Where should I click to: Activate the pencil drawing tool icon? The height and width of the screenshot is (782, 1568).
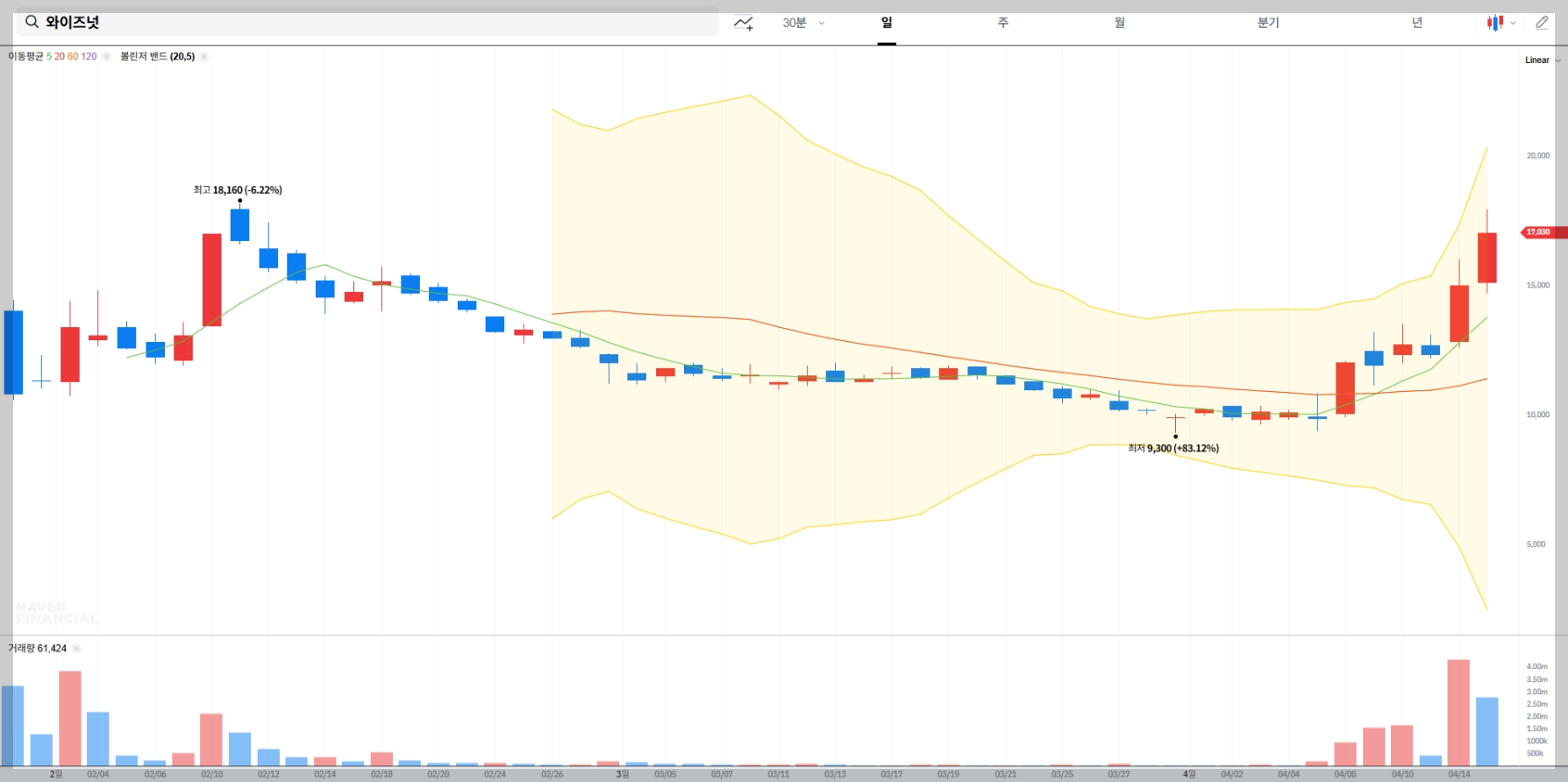[1542, 23]
